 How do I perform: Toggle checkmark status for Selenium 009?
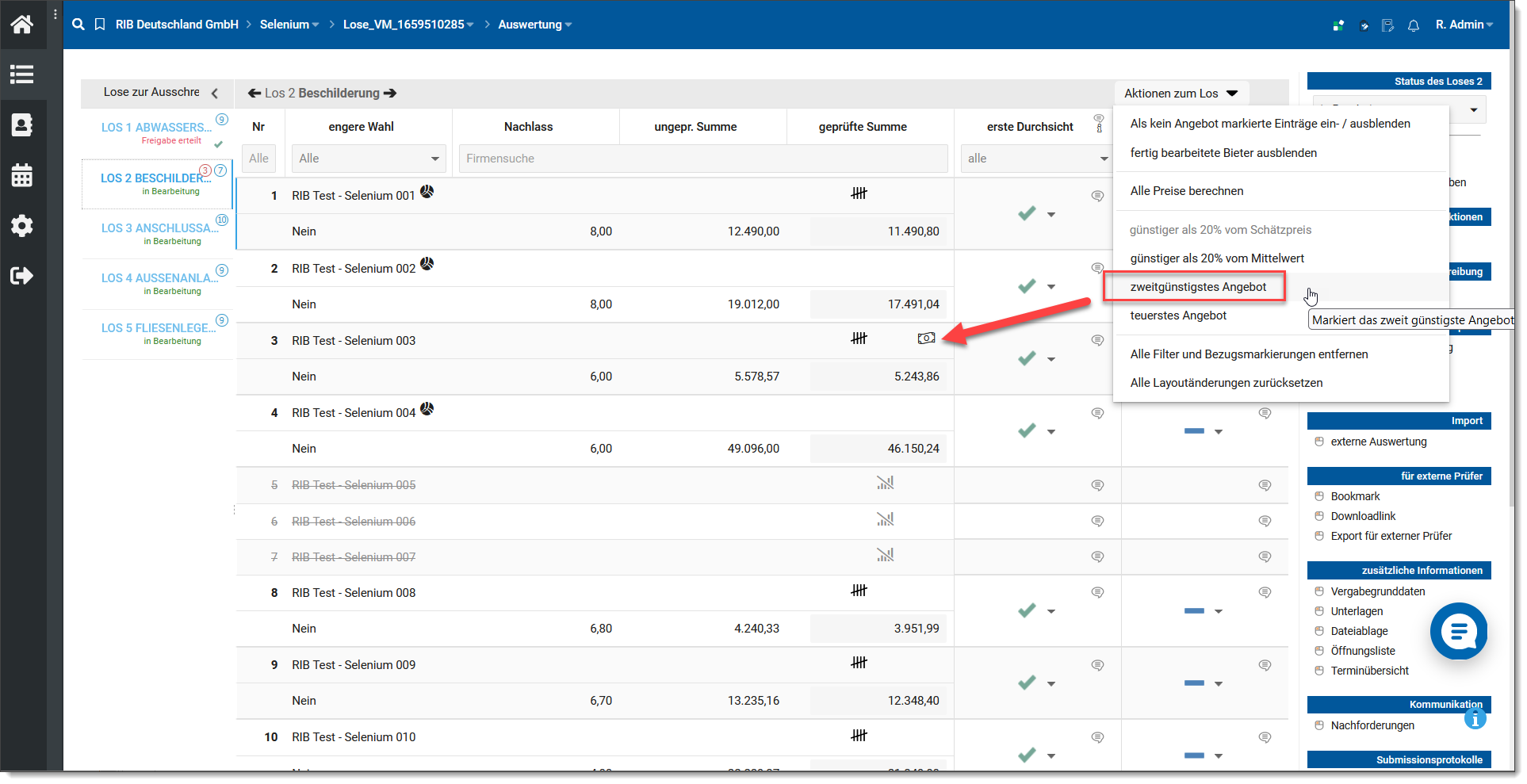(x=1028, y=683)
